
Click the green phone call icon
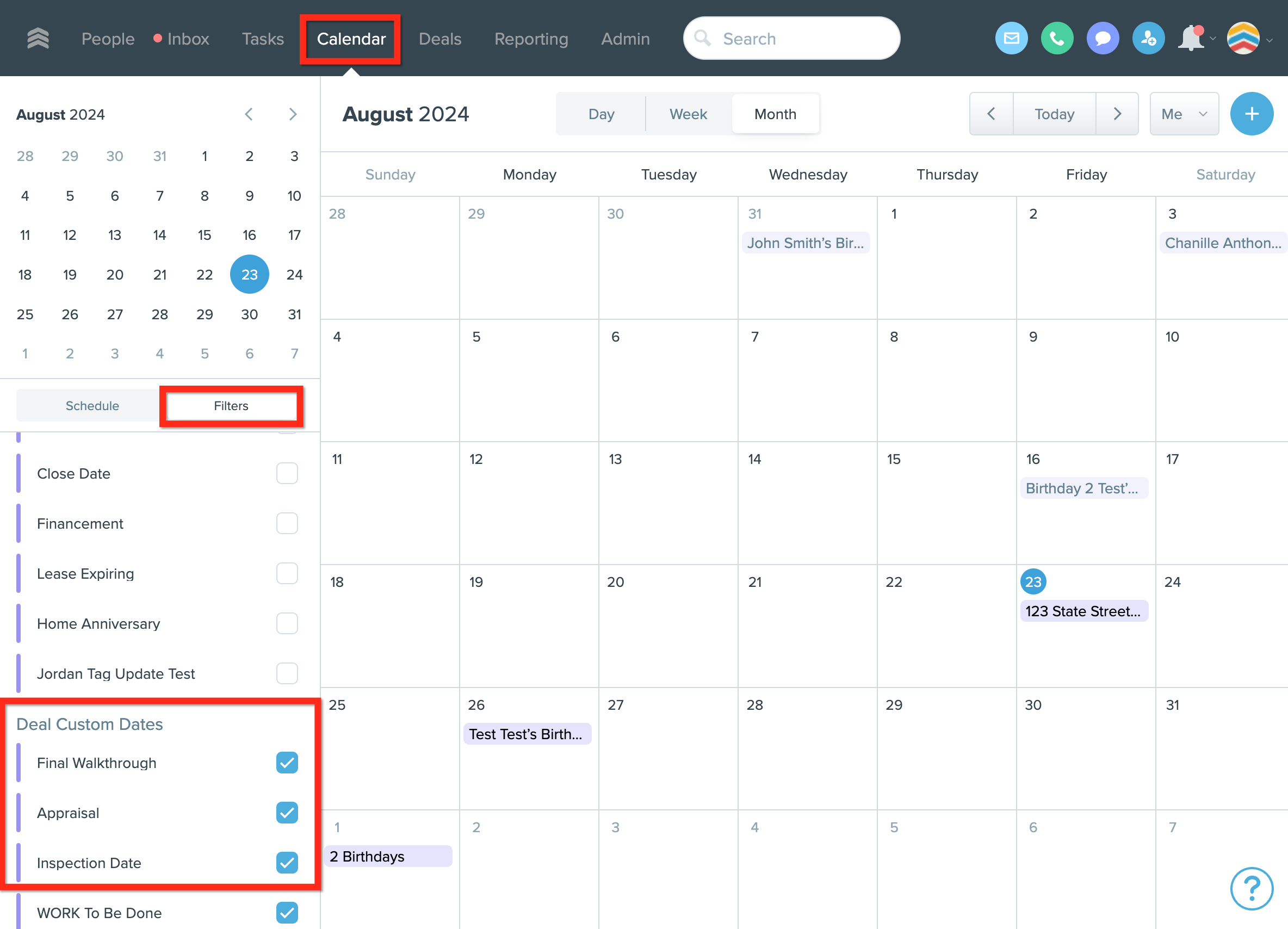click(x=1057, y=39)
